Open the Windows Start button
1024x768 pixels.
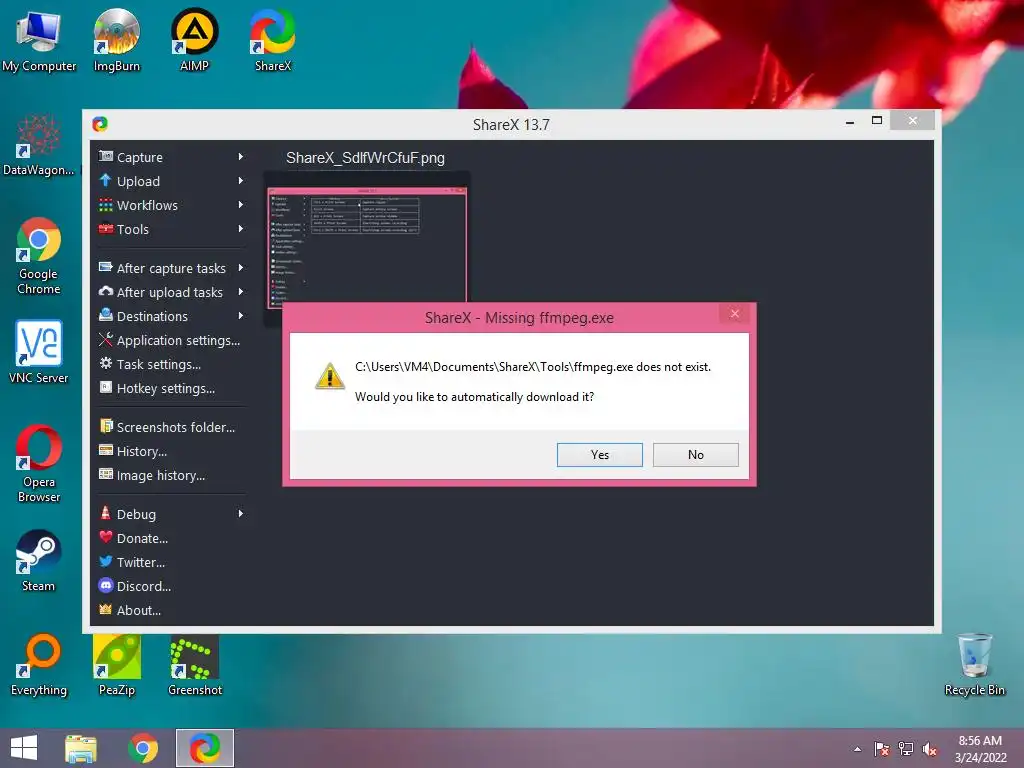(x=24, y=748)
